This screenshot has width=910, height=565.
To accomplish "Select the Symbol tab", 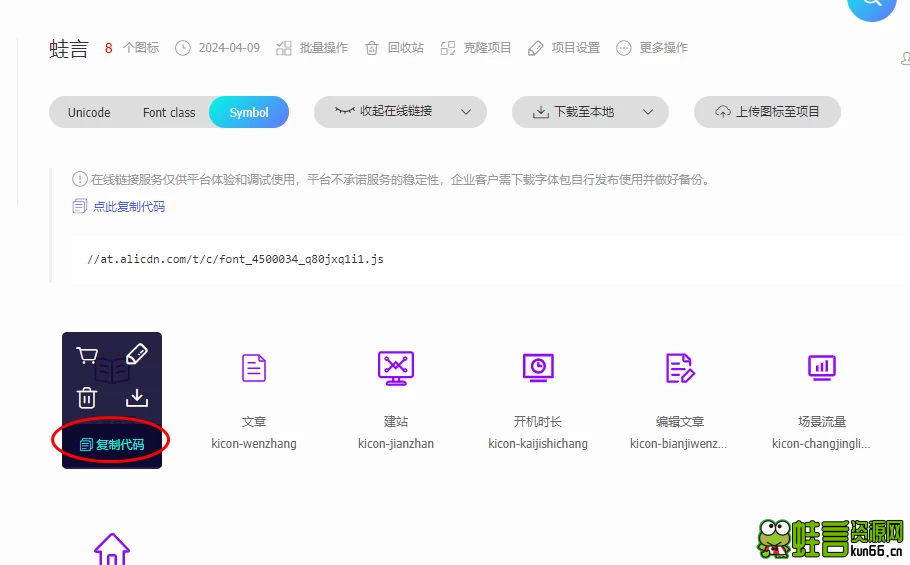I will 249,112.
